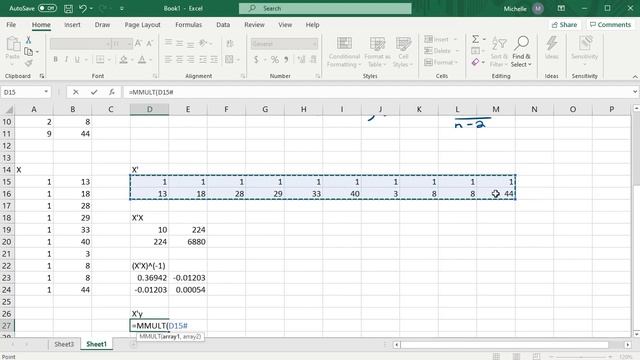Click the Share button
Viewport: 640px width, 360px height.
click(x=564, y=25)
